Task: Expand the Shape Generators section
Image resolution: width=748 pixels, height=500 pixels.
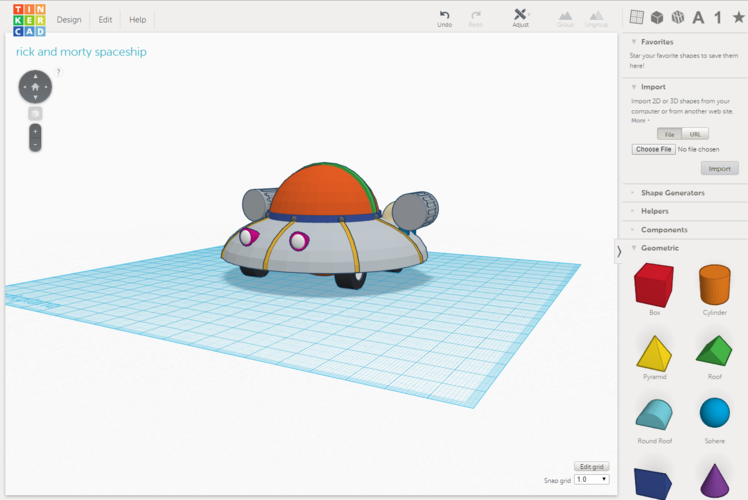Action: 672,193
